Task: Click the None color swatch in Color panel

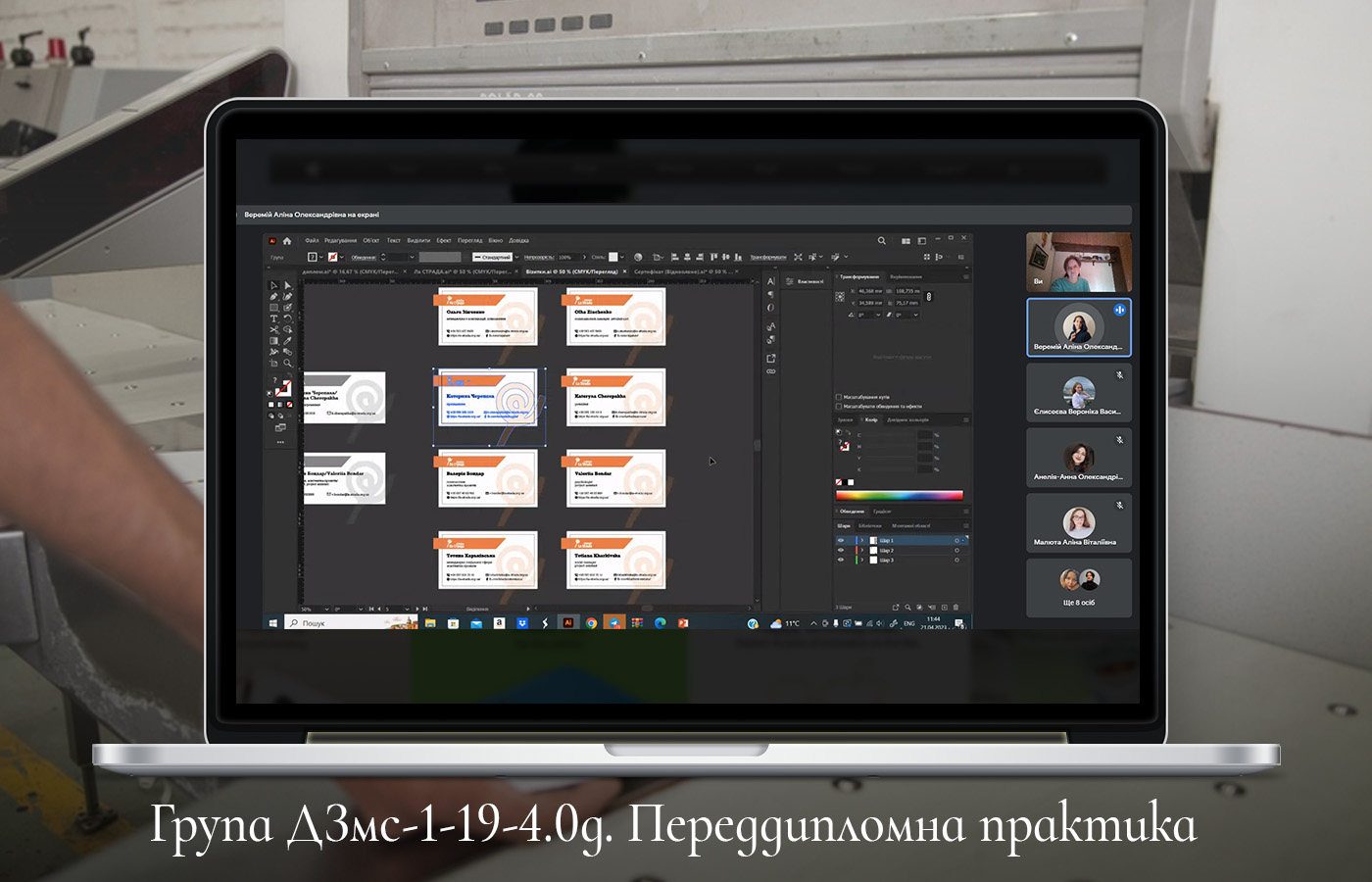Action: tap(839, 482)
